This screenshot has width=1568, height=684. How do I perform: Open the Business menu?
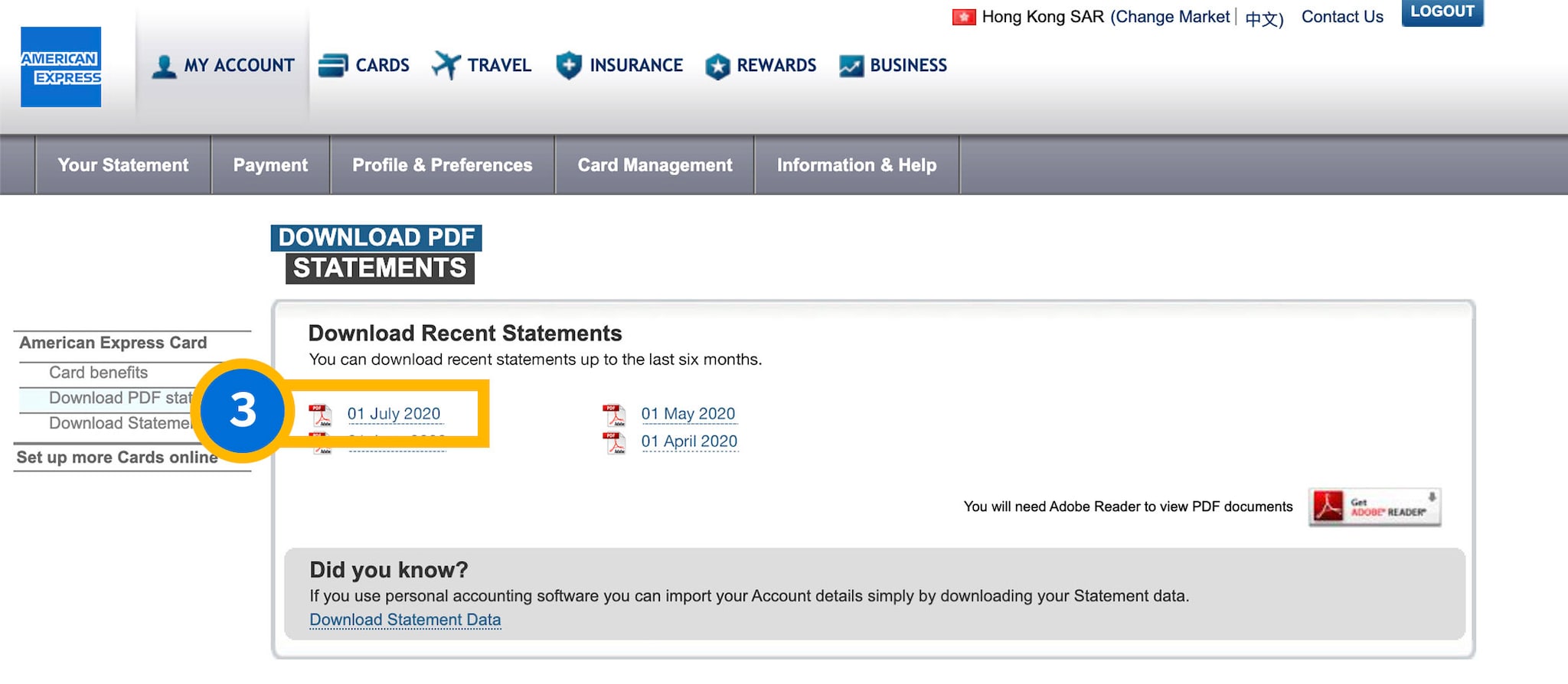893,66
